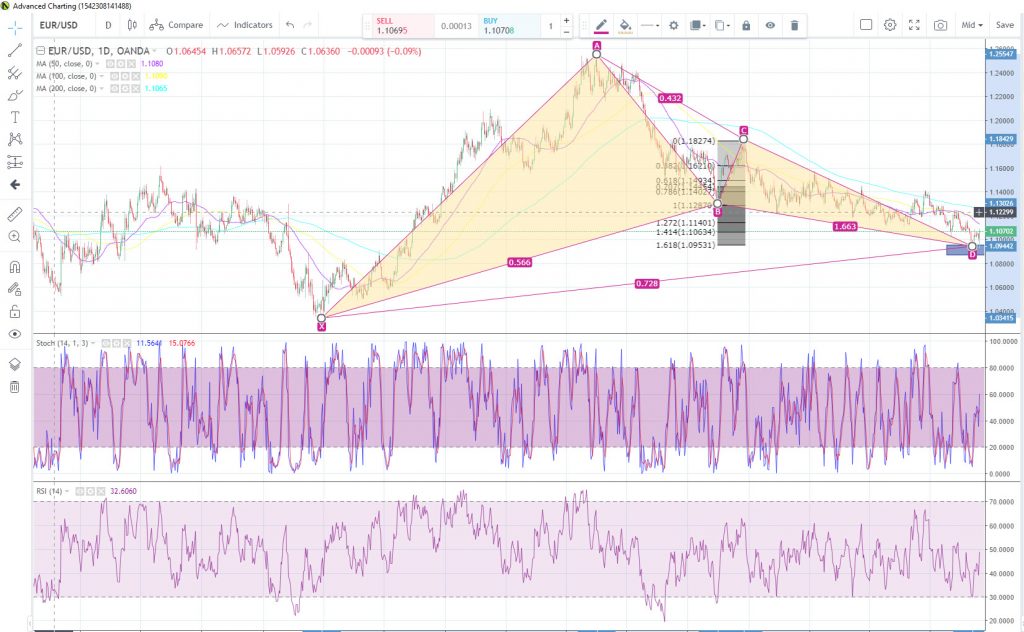Decrease order quantity with minus
Image resolution: width=1024 pixels, height=632 pixels.
[566, 31]
